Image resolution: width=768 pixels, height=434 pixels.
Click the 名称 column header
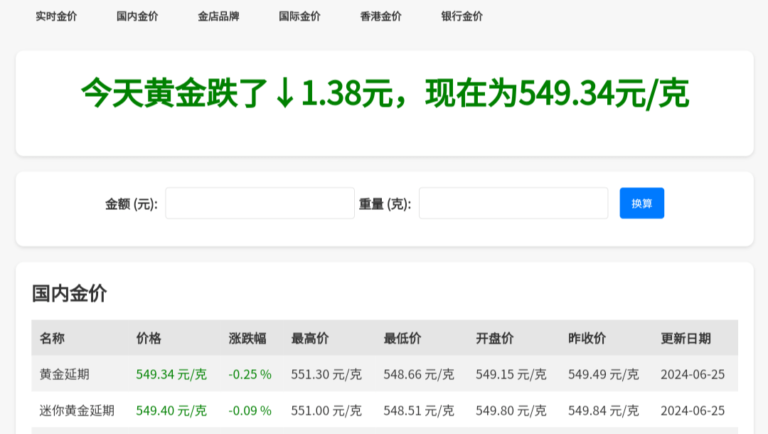point(52,338)
